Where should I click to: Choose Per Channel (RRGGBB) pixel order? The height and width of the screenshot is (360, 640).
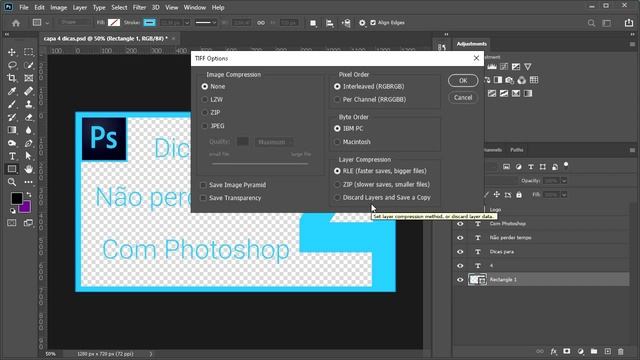point(337,100)
